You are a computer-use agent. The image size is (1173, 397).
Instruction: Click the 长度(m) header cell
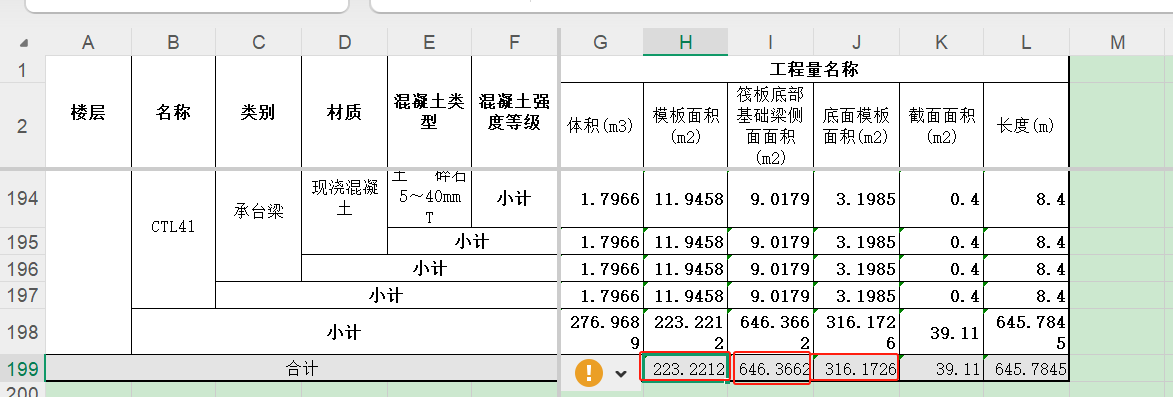1026,125
